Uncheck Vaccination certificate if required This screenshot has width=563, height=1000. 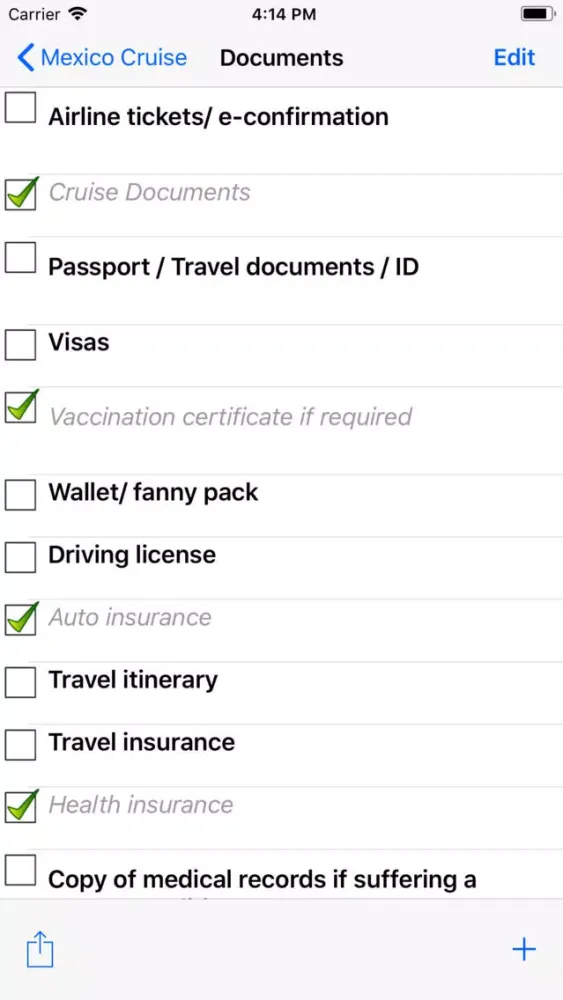click(20, 406)
